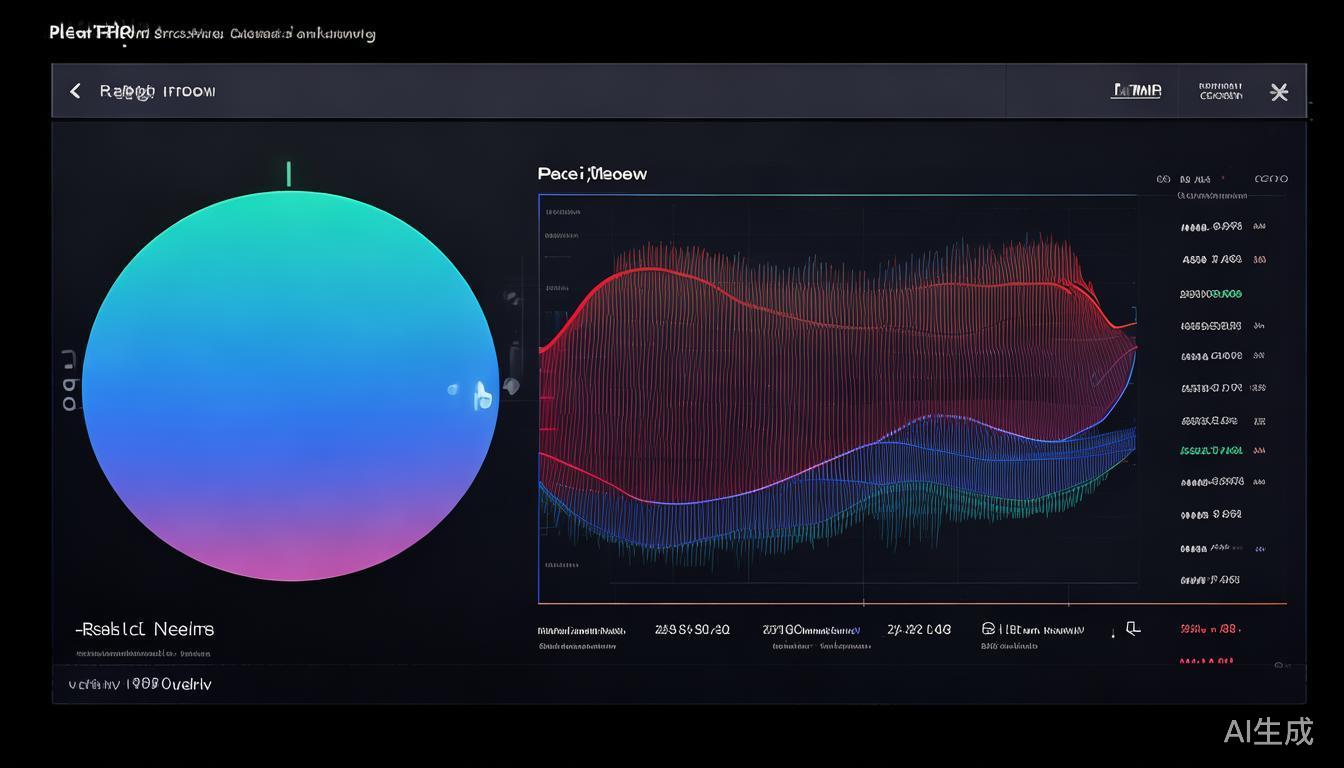Click the red value text below the right list
Viewport: 1344px width, 768px height.
1210,629
